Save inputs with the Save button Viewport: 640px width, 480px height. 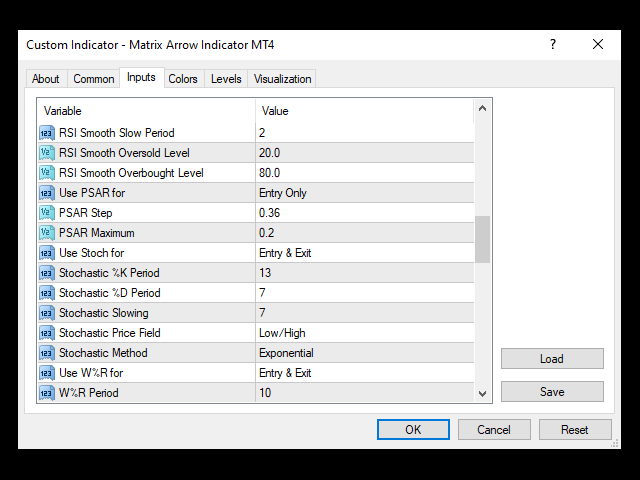[552, 391]
